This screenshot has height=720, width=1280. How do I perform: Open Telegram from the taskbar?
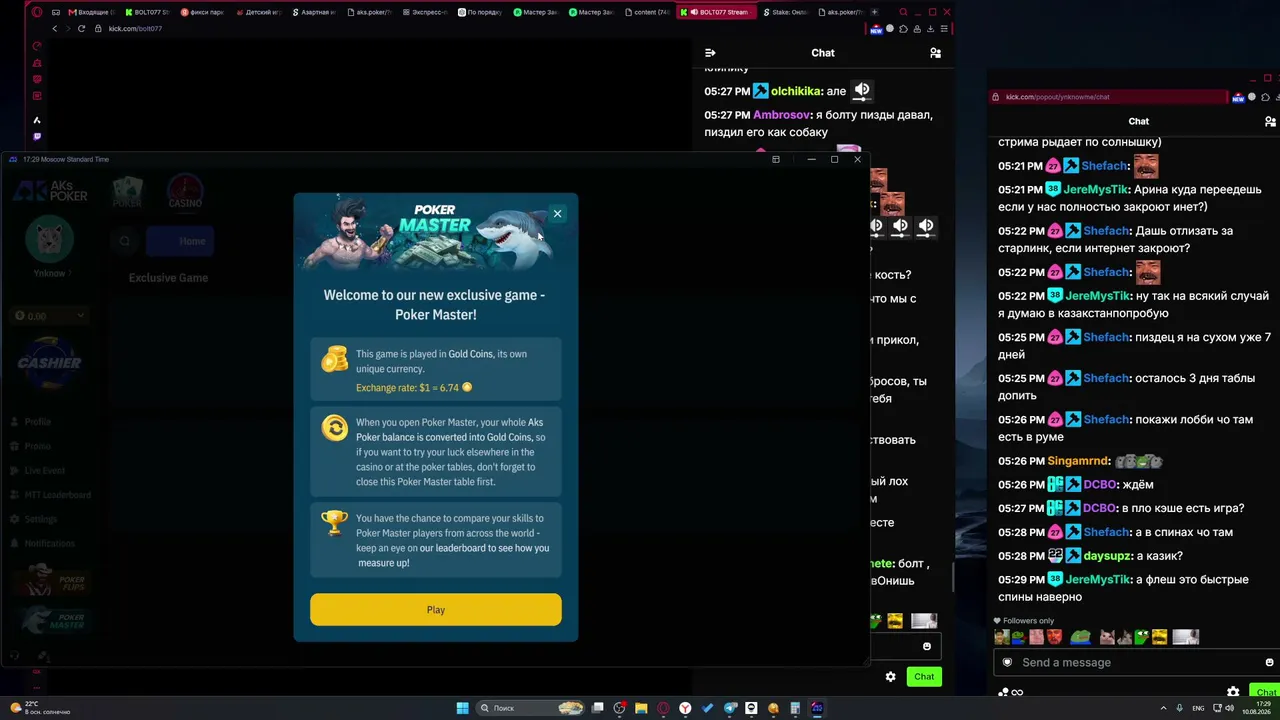click(729, 708)
